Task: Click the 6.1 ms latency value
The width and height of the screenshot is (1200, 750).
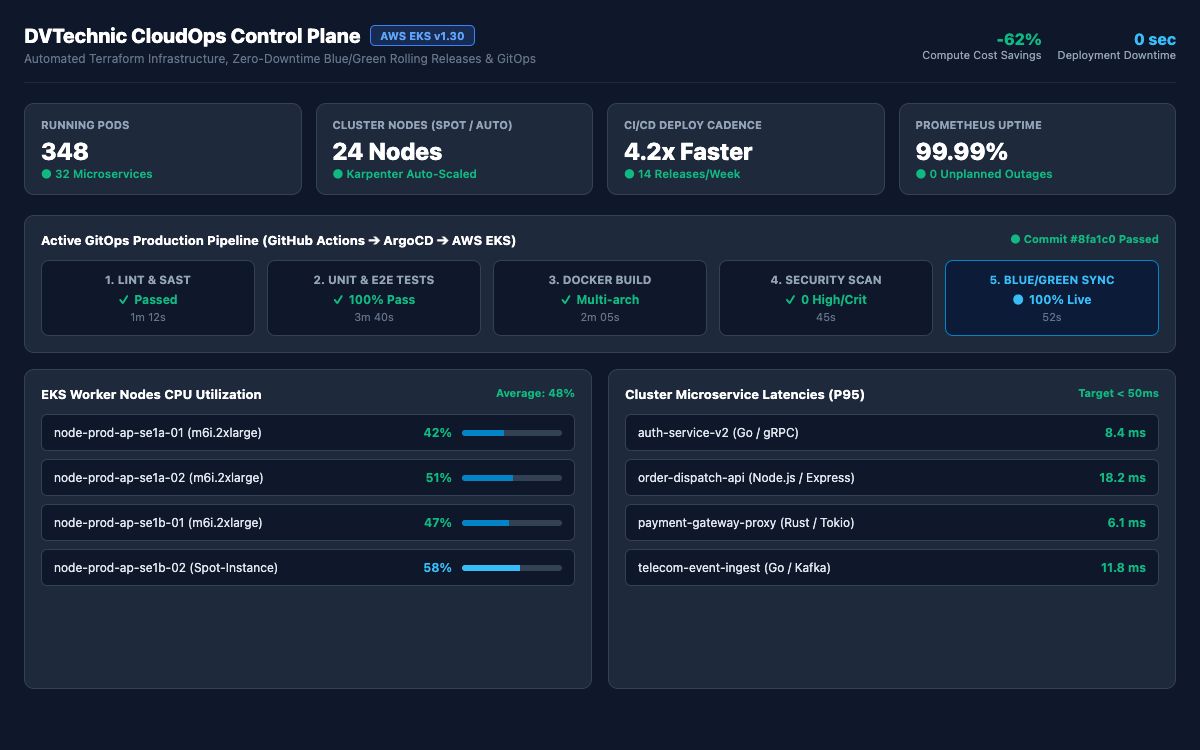Action: 1126,523
